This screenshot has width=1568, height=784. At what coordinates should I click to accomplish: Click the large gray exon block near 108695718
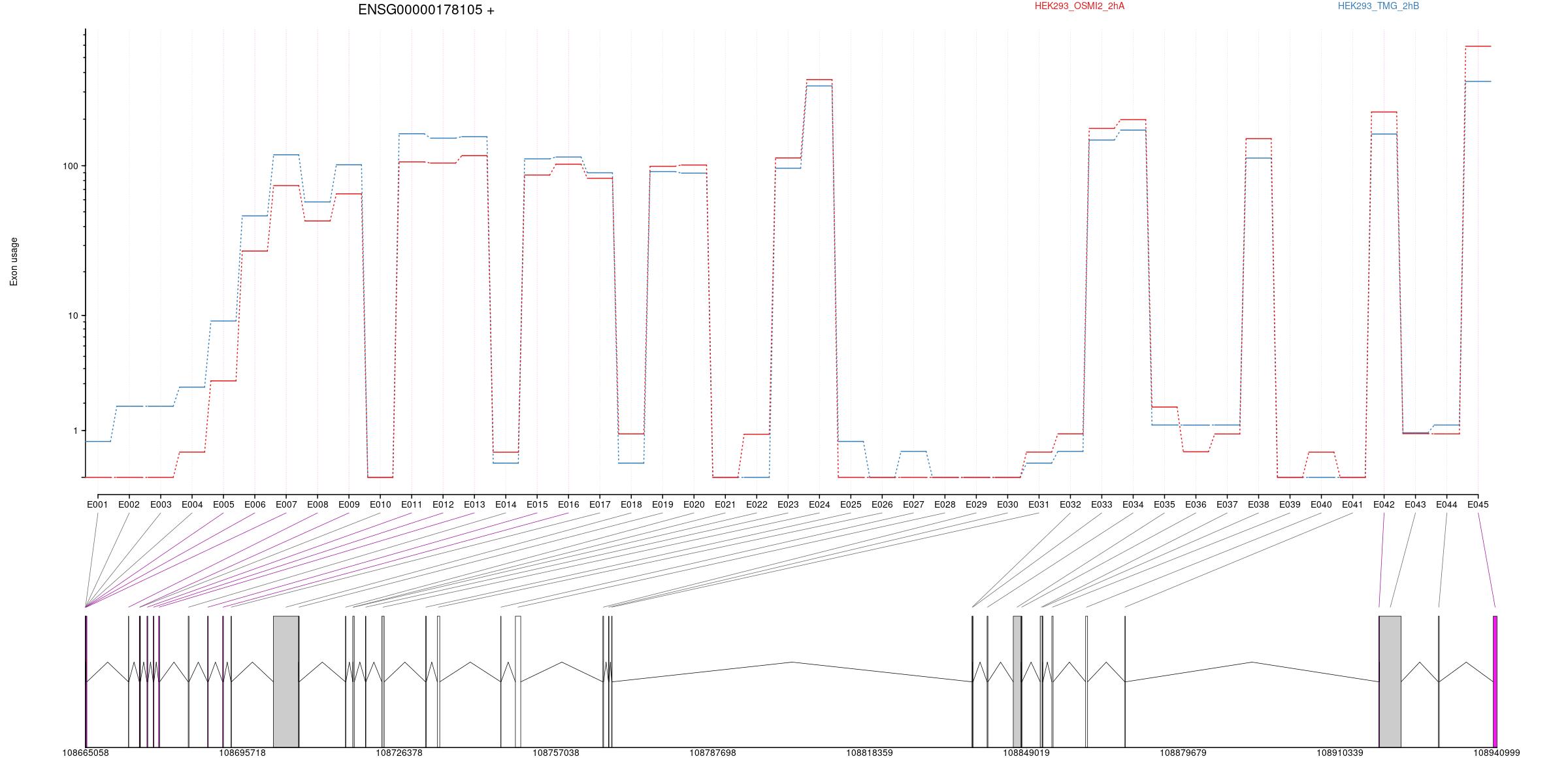pos(286,681)
